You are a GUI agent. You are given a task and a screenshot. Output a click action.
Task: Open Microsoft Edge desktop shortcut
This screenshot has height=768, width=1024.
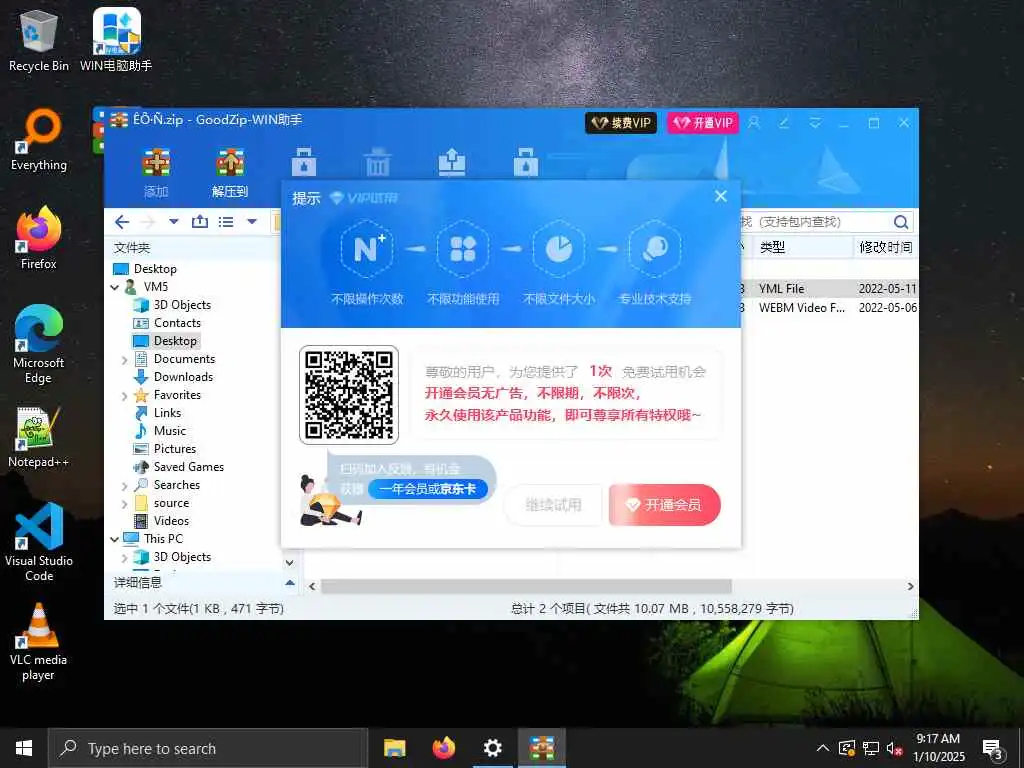(39, 344)
